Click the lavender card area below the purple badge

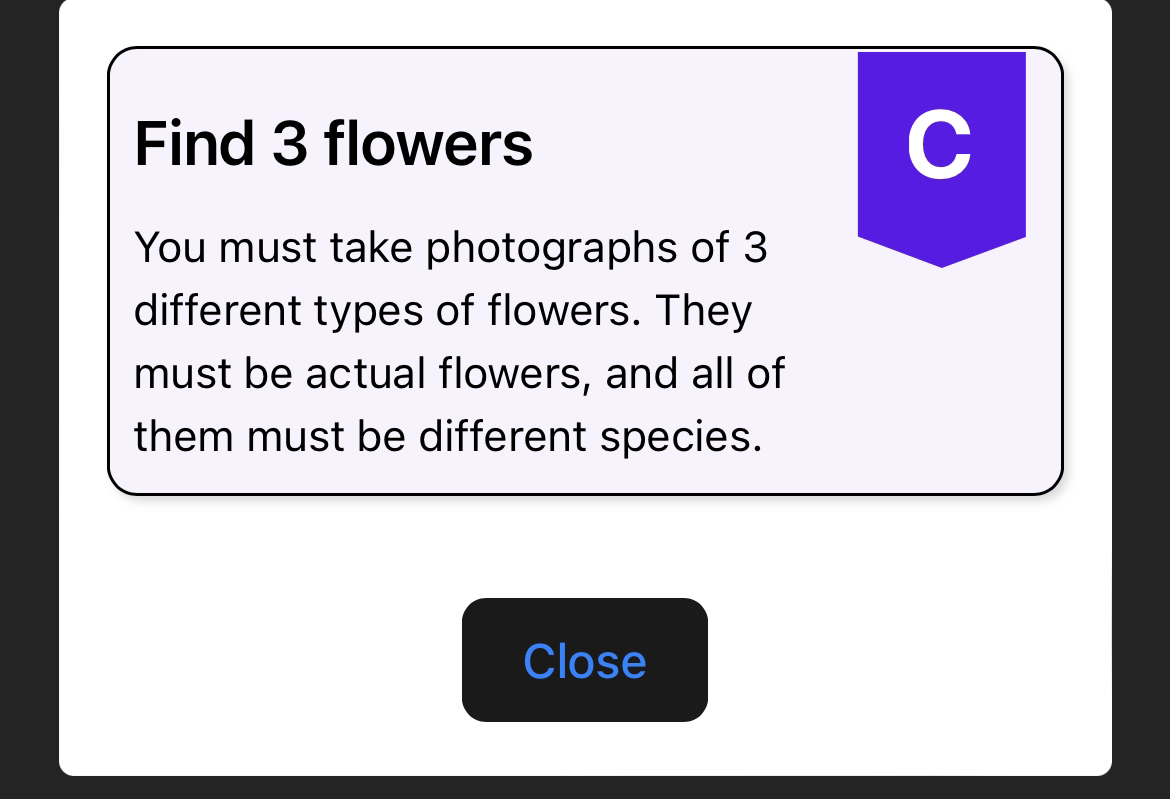coord(942,380)
